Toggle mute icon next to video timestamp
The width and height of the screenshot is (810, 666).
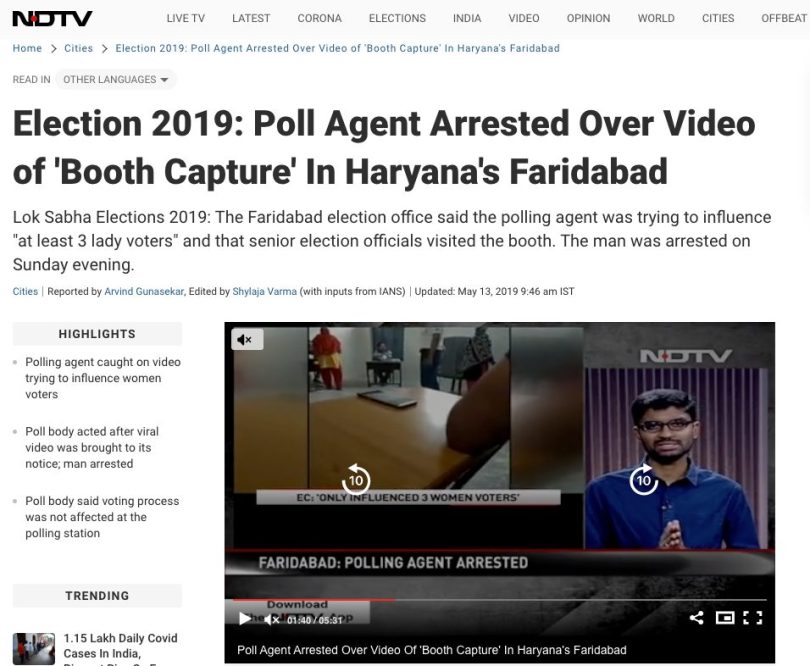272,619
